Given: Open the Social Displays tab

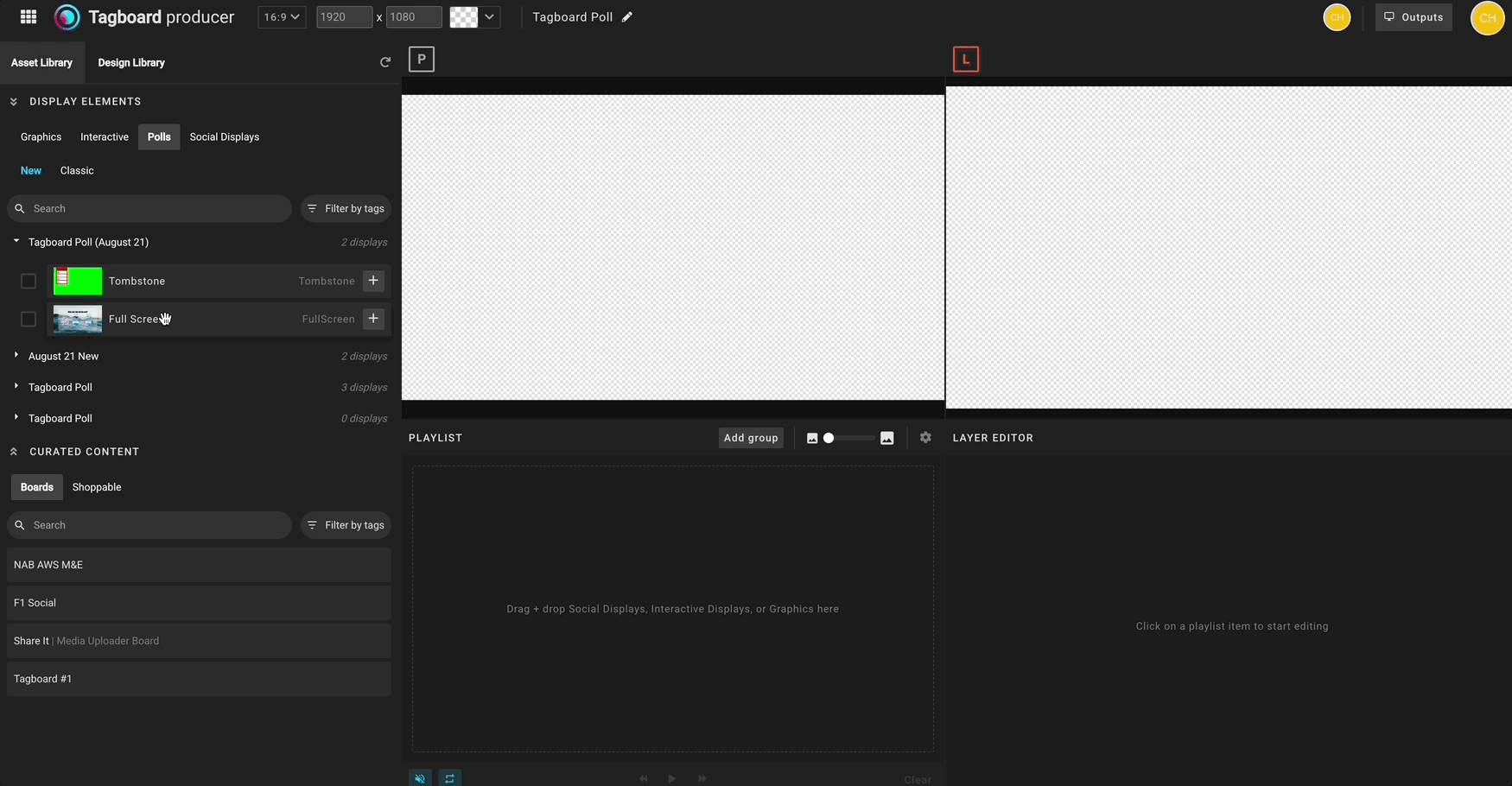Looking at the screenshot, I should pos(225,137).
